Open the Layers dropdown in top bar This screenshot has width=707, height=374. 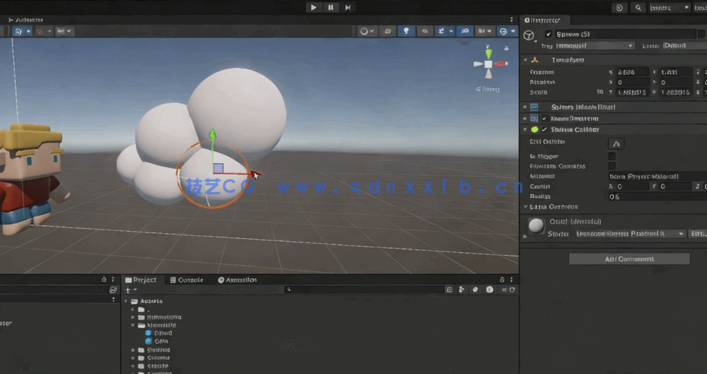(670, 8)
